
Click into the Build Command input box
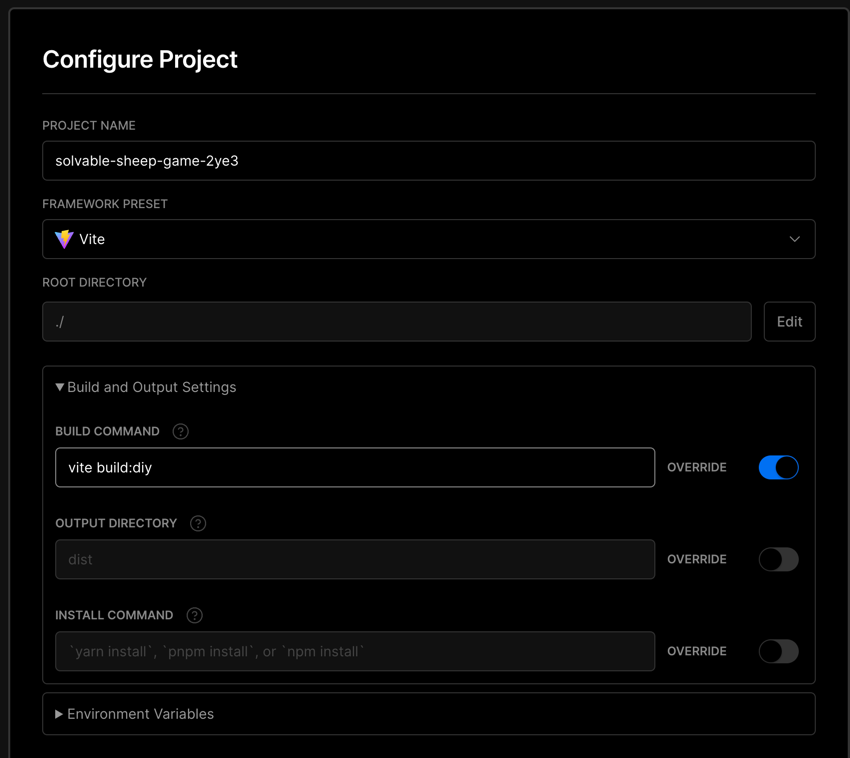point(355,468)
